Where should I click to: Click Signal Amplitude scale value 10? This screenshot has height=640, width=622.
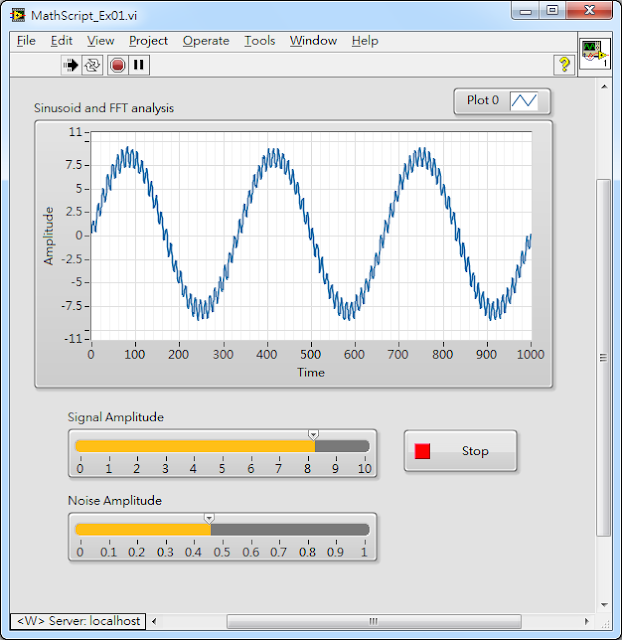pyautogui.click(x=364, y=469)
